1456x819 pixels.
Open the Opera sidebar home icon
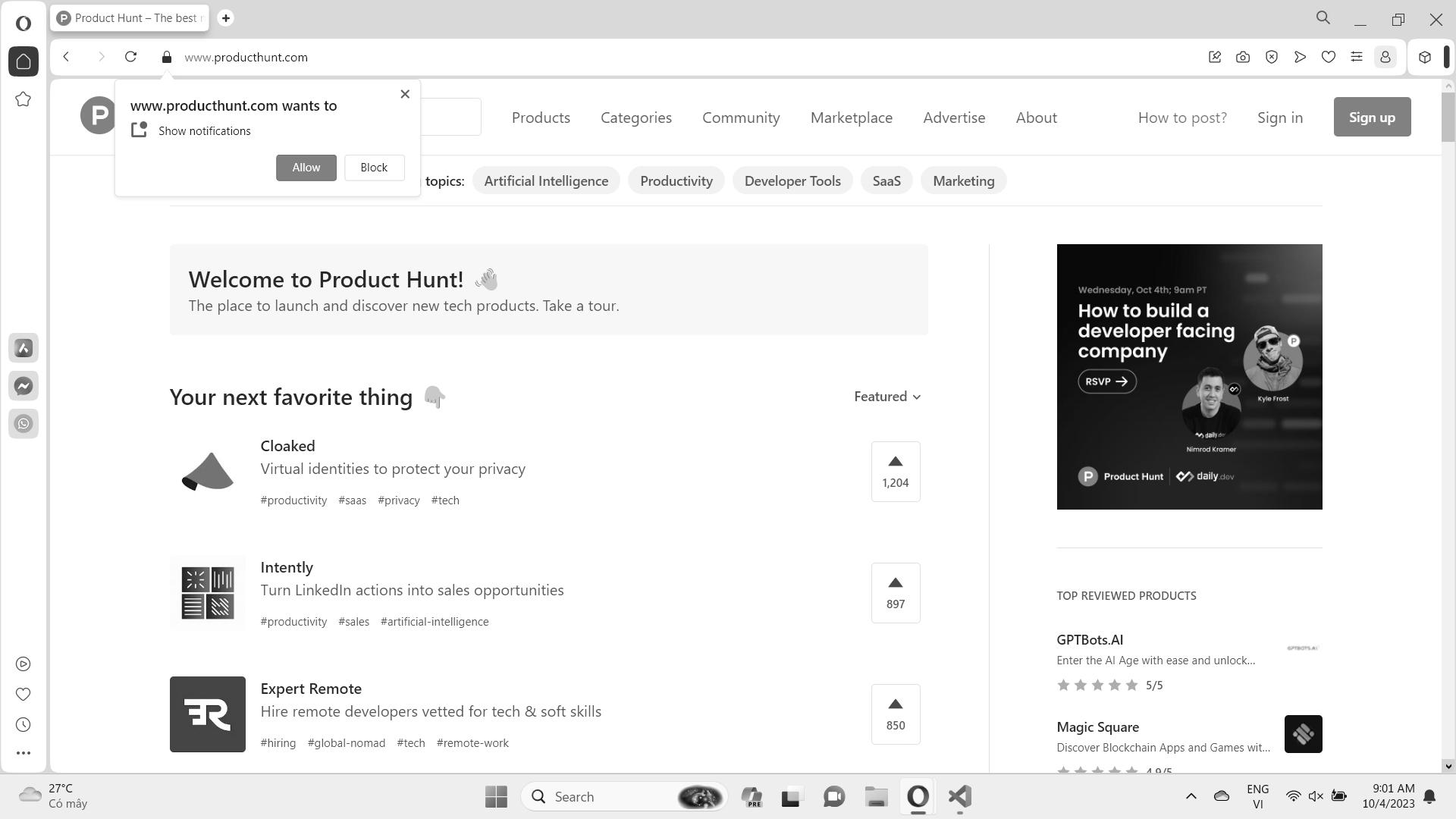coord(24,61)
